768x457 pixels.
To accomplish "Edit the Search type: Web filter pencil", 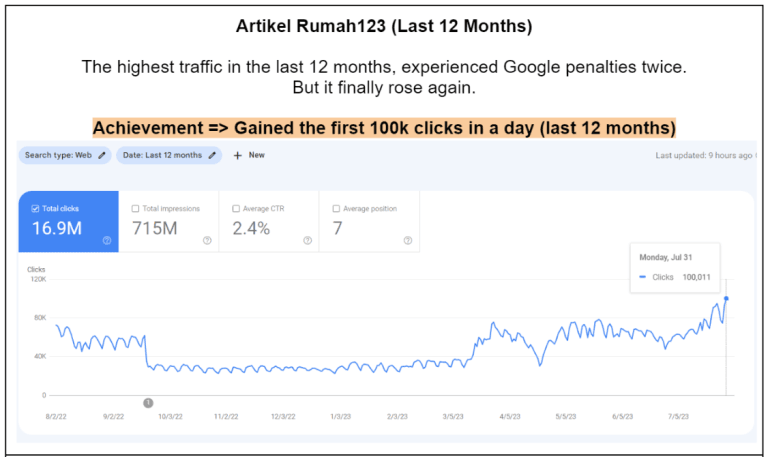I will [x=102, y=155].
